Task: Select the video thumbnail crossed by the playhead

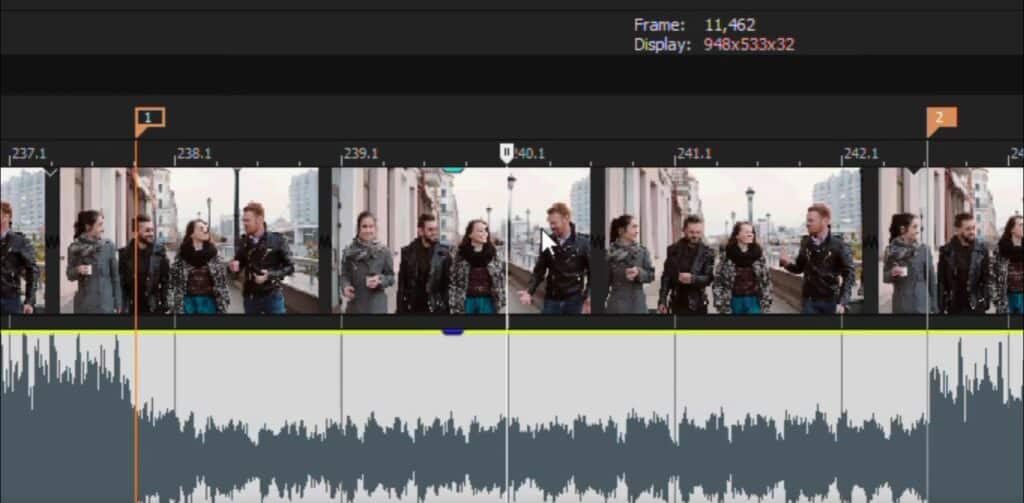Action: pos(461,240)
